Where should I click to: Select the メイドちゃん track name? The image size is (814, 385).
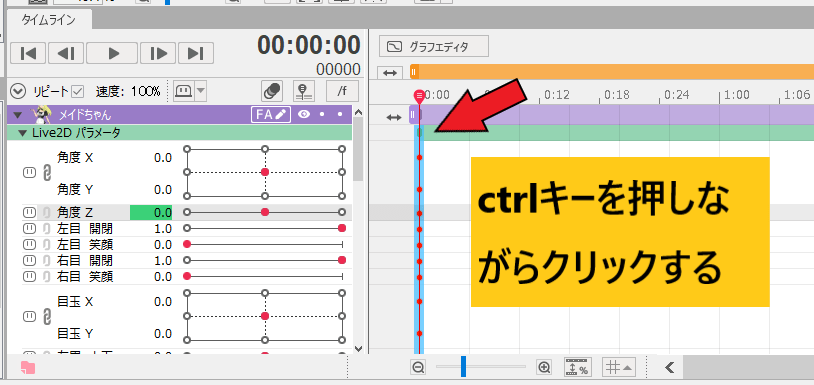point(85,115)
